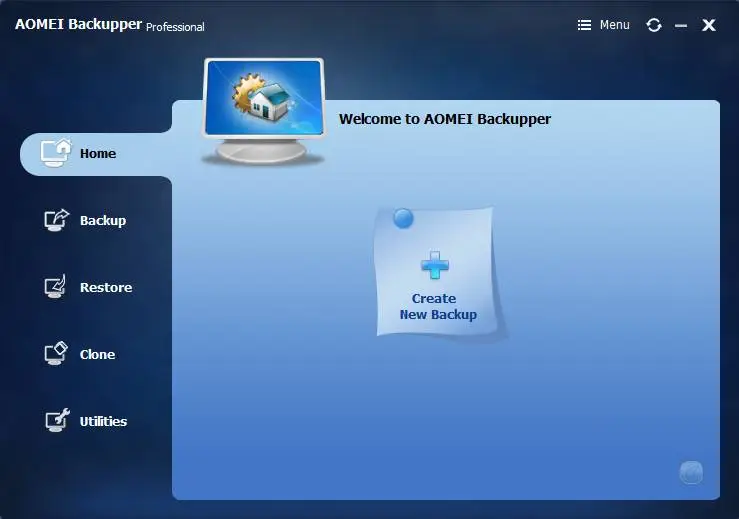Click the Backup icon with the arrow
The image size is (739, 519).
click(x=56, y=220)
